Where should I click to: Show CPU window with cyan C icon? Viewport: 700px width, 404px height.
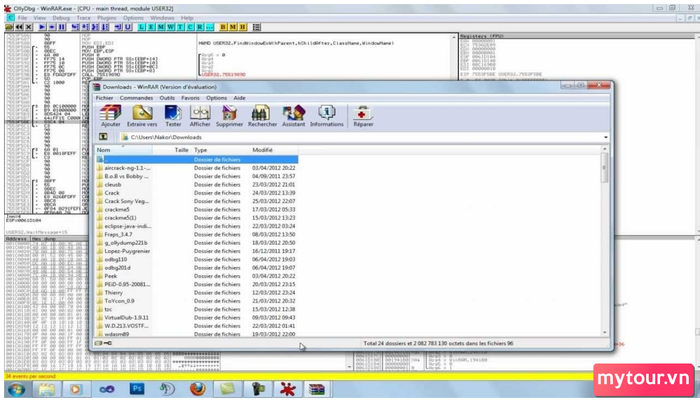[190, 27]
